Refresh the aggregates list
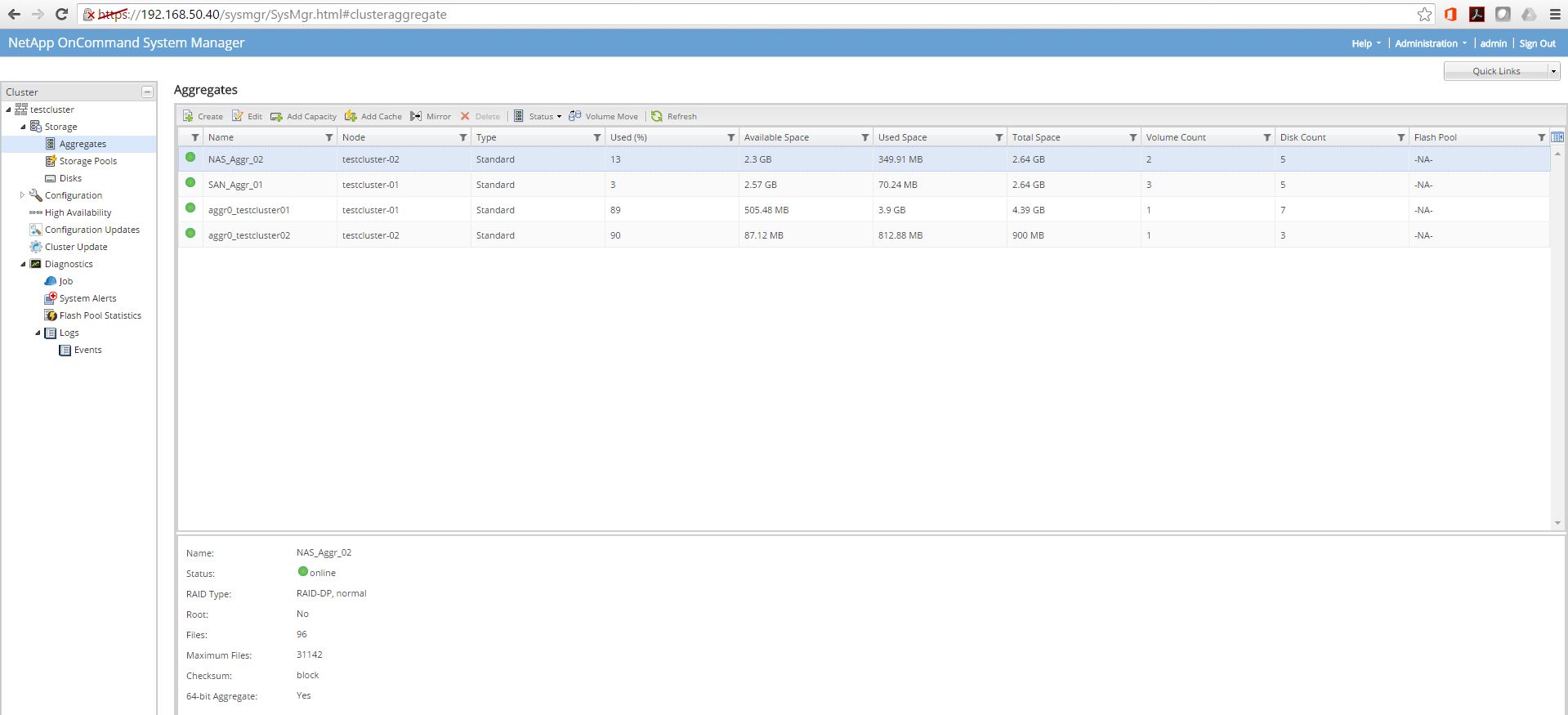Screen dimensions: 1568x715 pyautogui.click(x=657, y=116)
